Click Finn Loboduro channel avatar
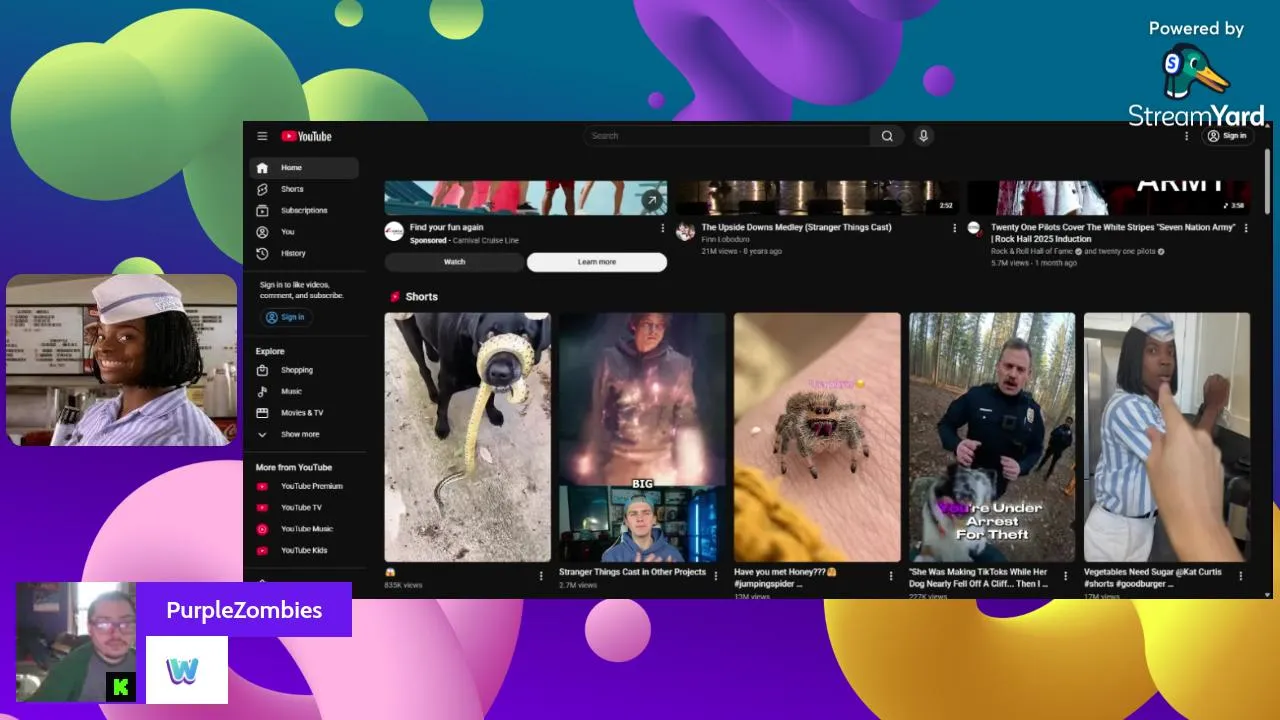The width and height of the screenshot is (1280, 720). pos(685,232)
